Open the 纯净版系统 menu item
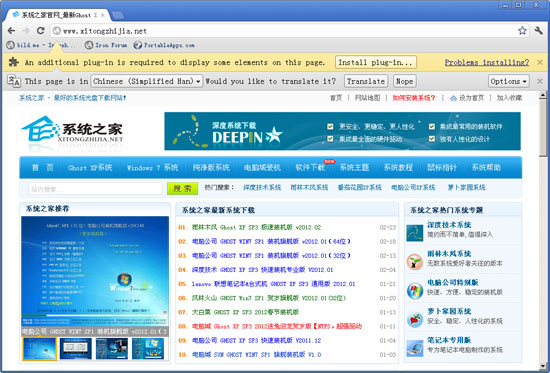550x373 pixels. [x=211, y=167]
